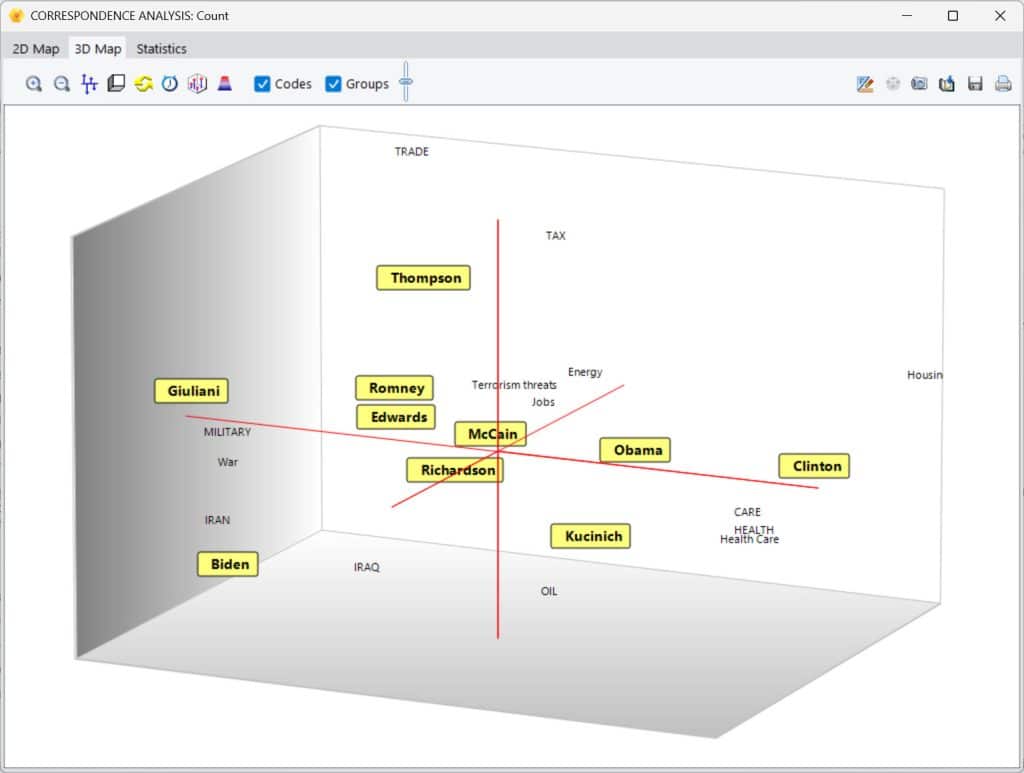Toggle the red axis lines icon
The image size is (1024, 773).
89,84
